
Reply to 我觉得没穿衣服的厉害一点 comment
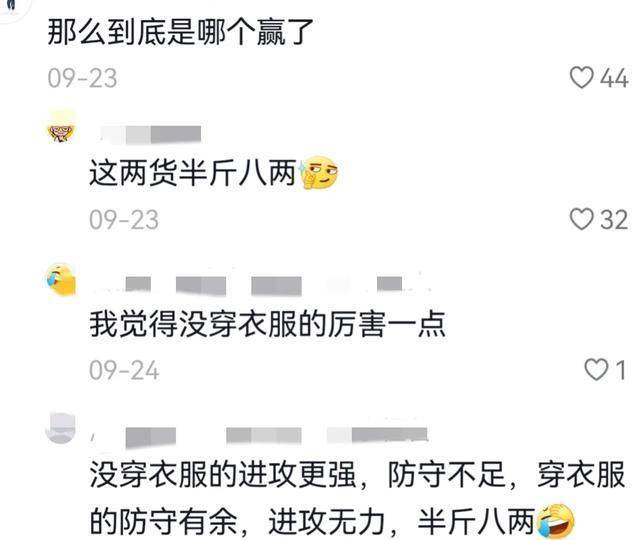267,325
